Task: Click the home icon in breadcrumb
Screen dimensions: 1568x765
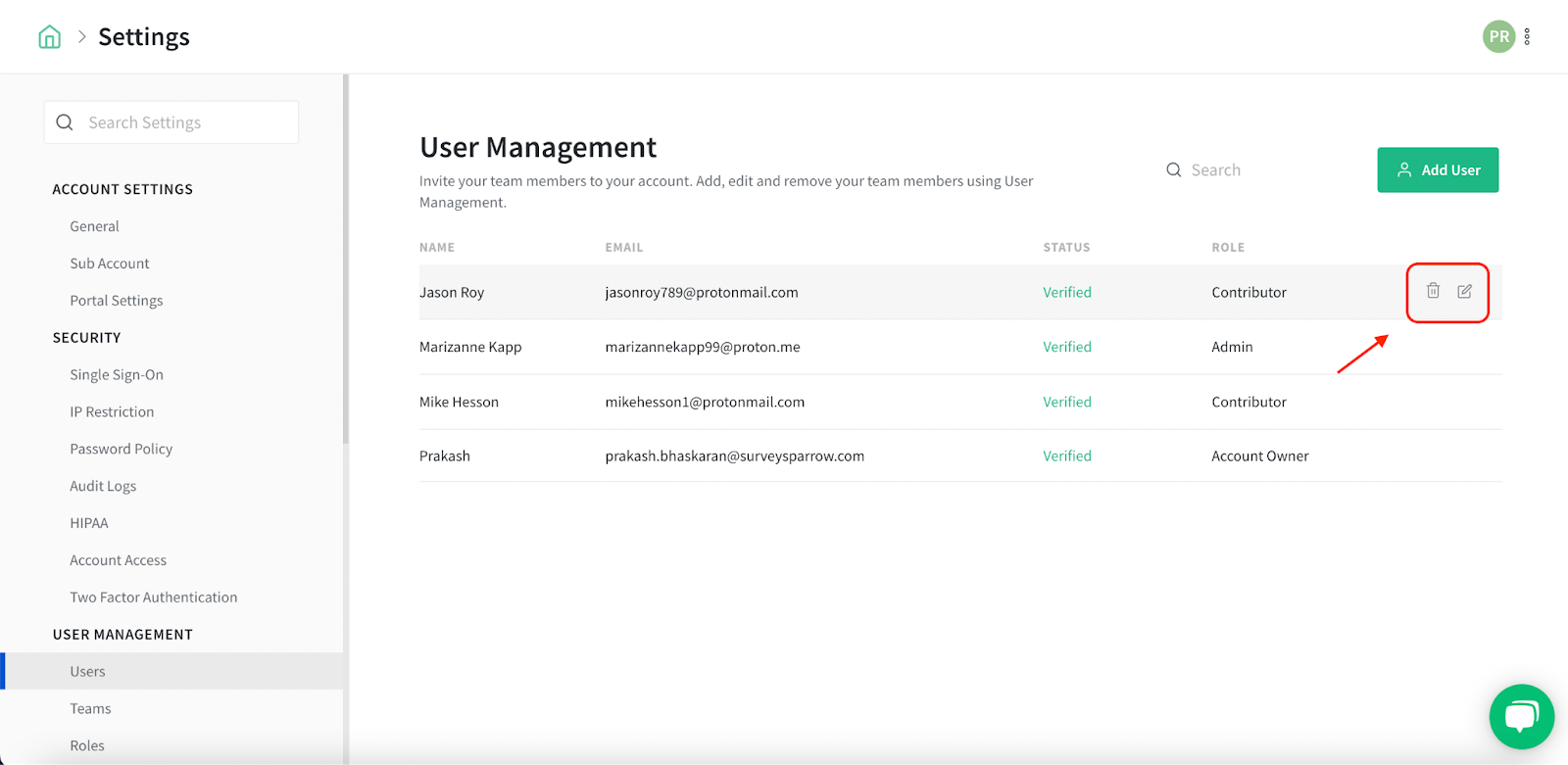Action: (49, 37)
